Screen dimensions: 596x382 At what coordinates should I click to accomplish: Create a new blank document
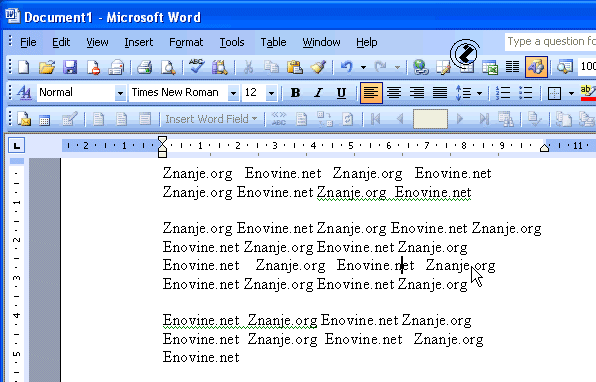click(24, 68)
